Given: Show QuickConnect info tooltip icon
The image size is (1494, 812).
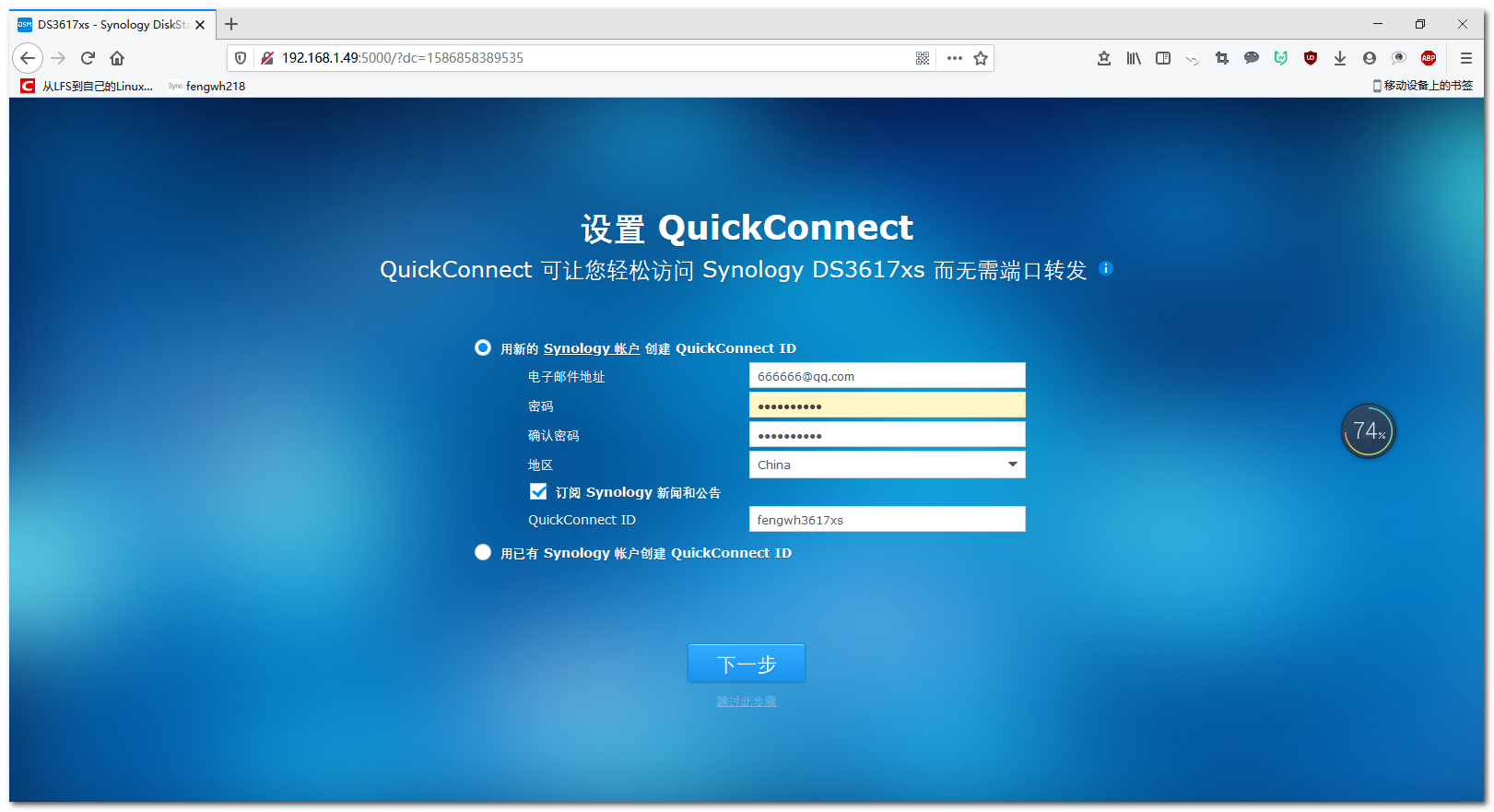Looking at the screenshot, I should (x=1106, y=268).
